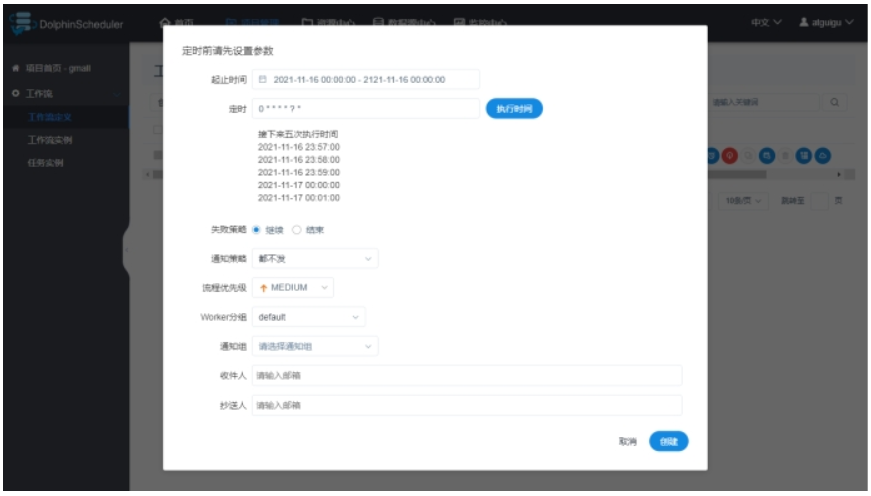Viewport: 871px width, 496px height.
Task: Click the 2021-11-16 23:57:00 execution time
Action: [299, 147]
